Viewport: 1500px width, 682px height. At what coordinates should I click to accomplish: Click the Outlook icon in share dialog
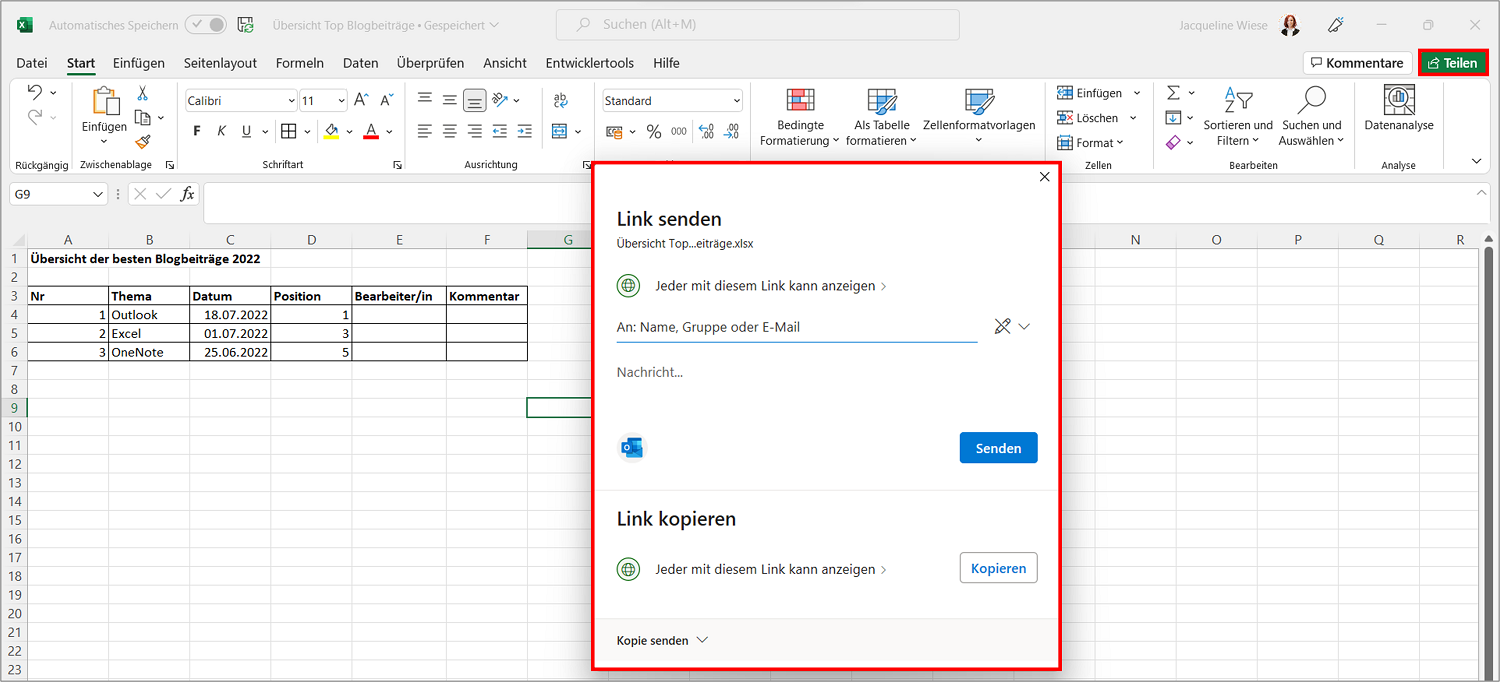(x=632, y=448)
